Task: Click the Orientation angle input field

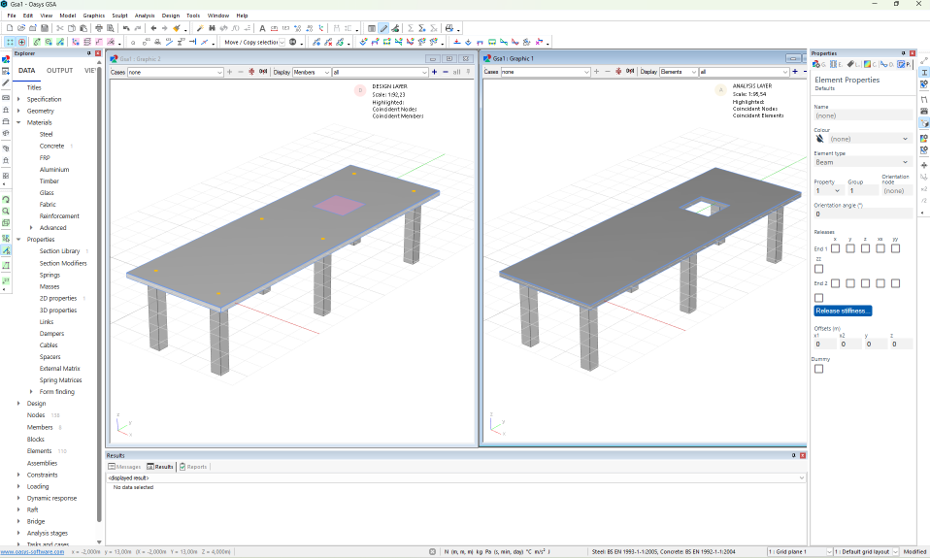Action: 862,214
